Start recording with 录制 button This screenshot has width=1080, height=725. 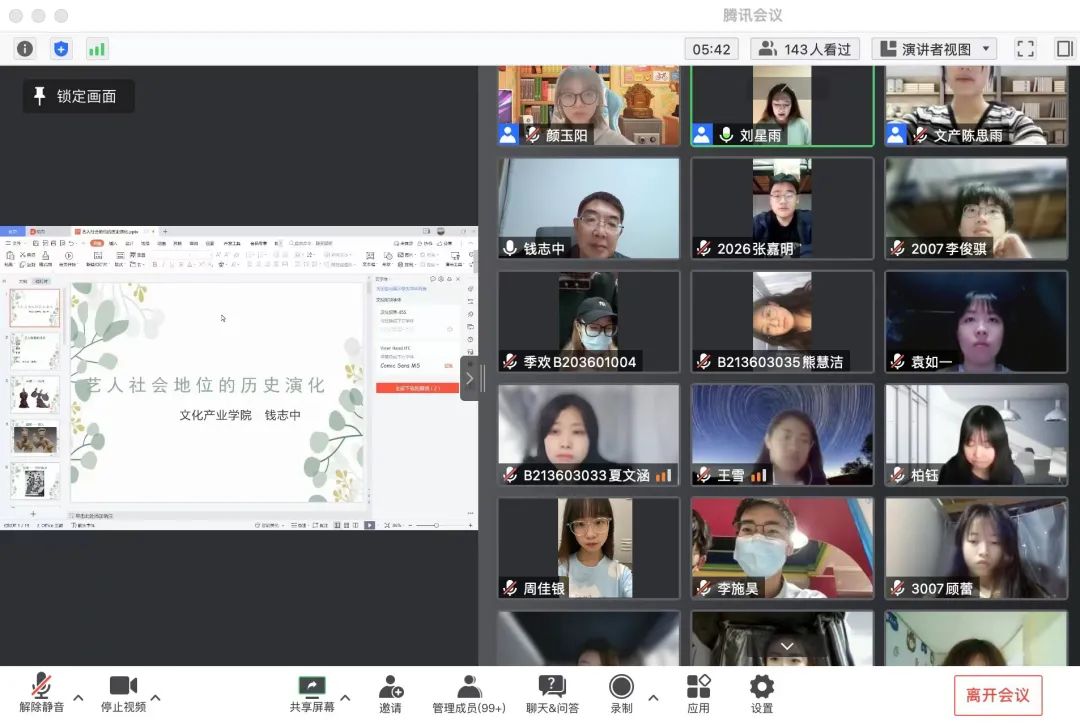click(621, 693)
